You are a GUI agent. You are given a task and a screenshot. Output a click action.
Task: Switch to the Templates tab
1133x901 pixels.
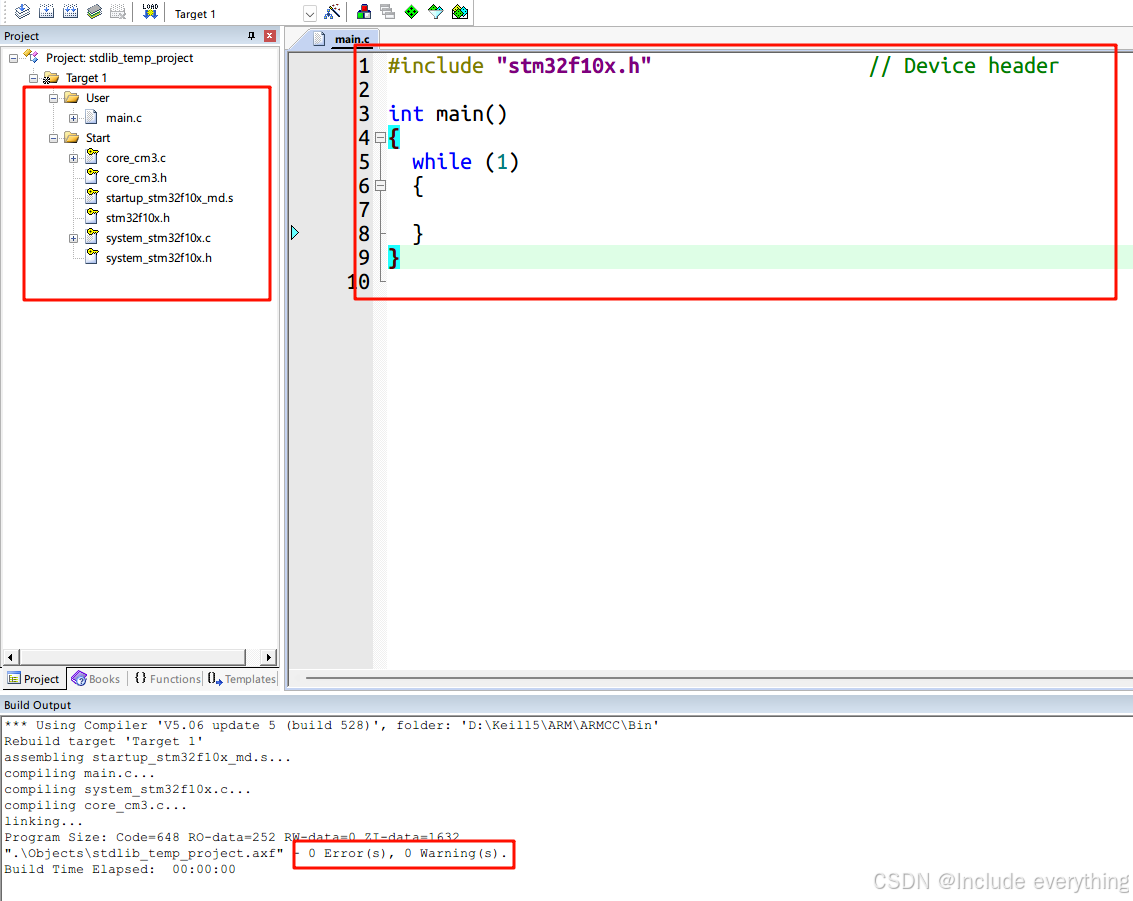(x=241, y=679)
